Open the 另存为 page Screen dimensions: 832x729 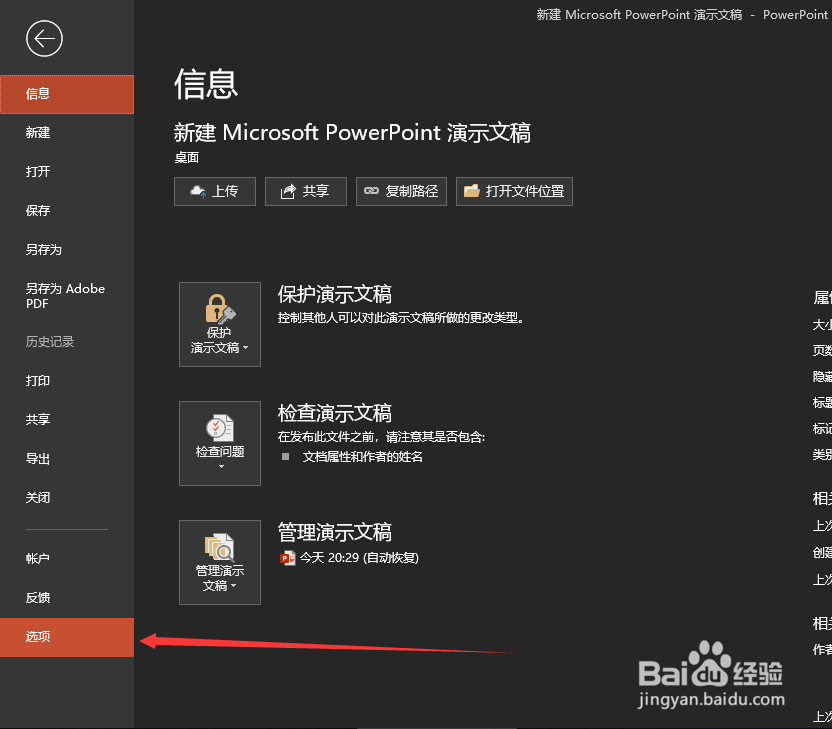67,250
